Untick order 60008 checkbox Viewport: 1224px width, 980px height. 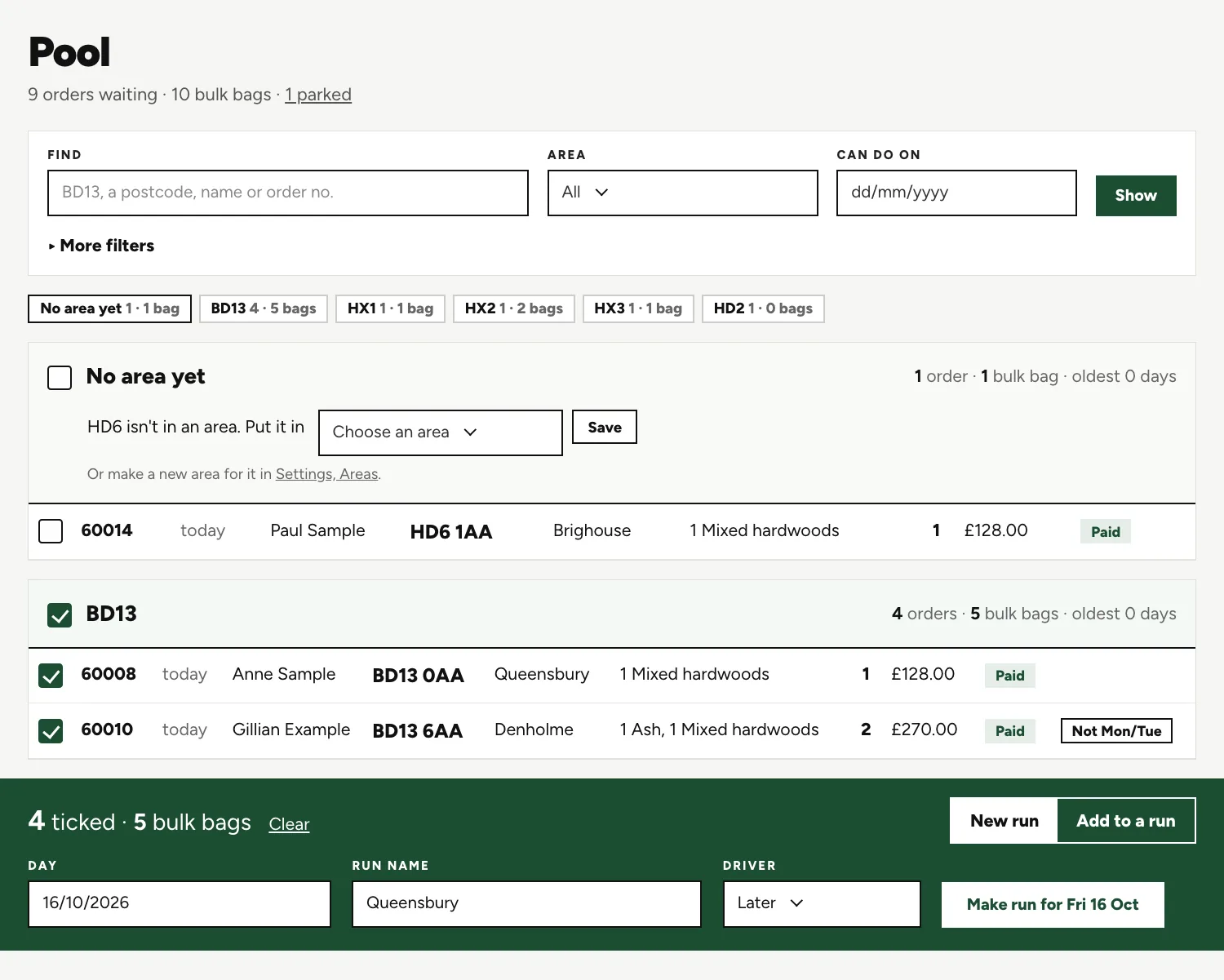[x=51, y=676]
